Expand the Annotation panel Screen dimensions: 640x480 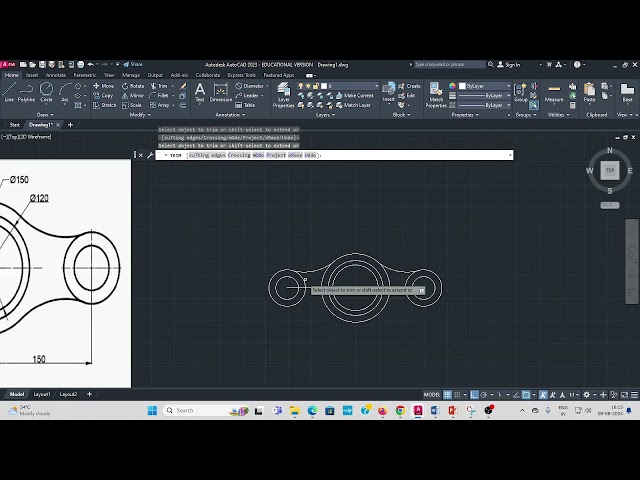(x=230, y=115)
